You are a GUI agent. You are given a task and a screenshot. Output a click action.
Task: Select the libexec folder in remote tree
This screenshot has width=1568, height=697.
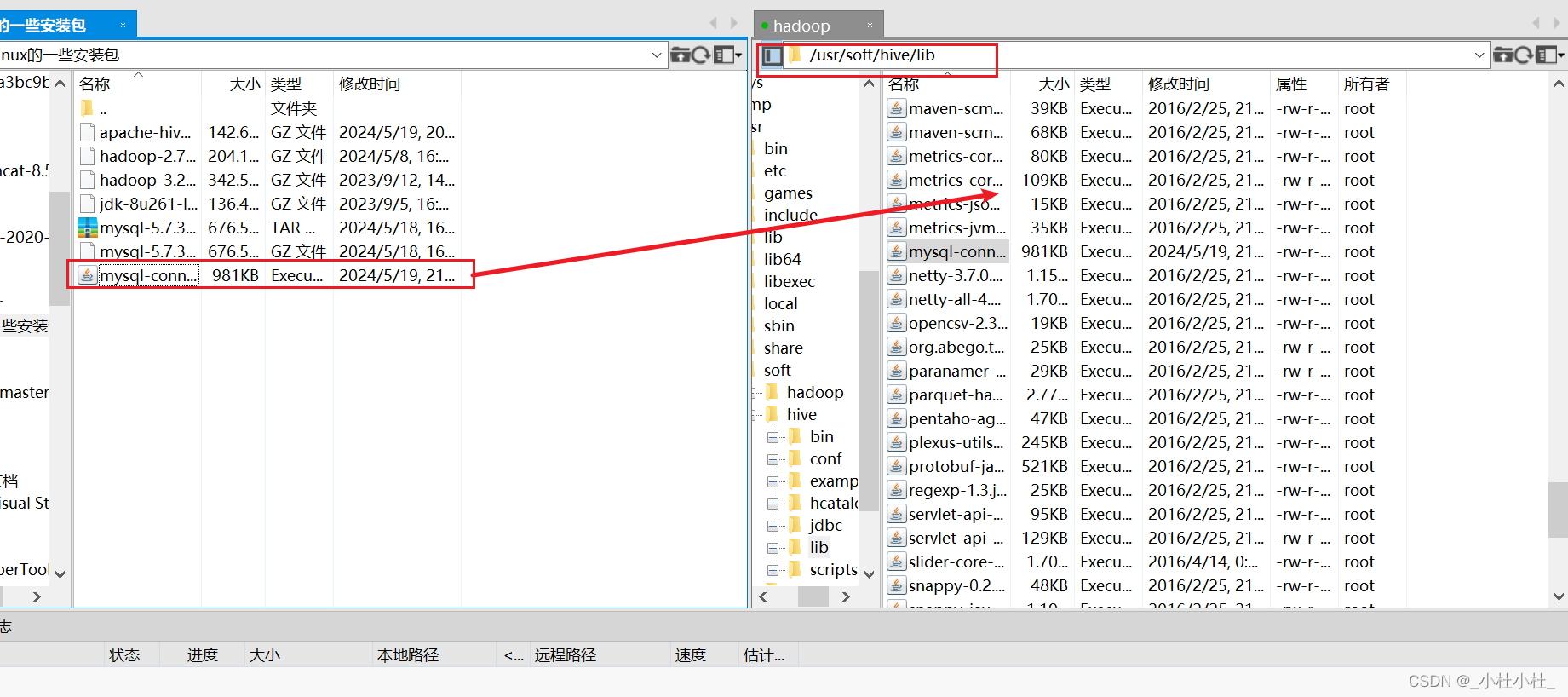790,281
